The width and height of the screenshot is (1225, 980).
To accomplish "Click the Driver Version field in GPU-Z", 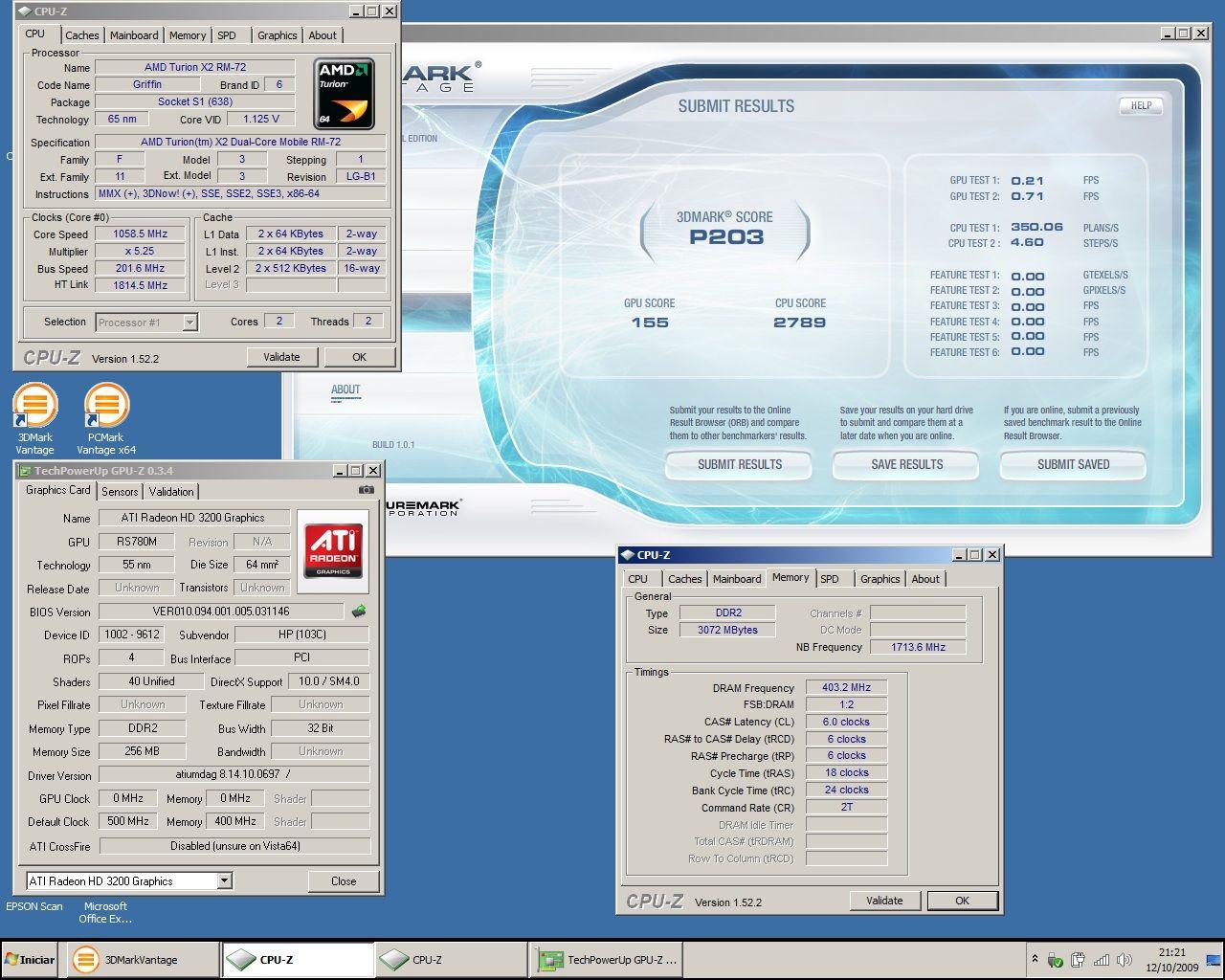I will pyautogui.click(x=234, y=774).
